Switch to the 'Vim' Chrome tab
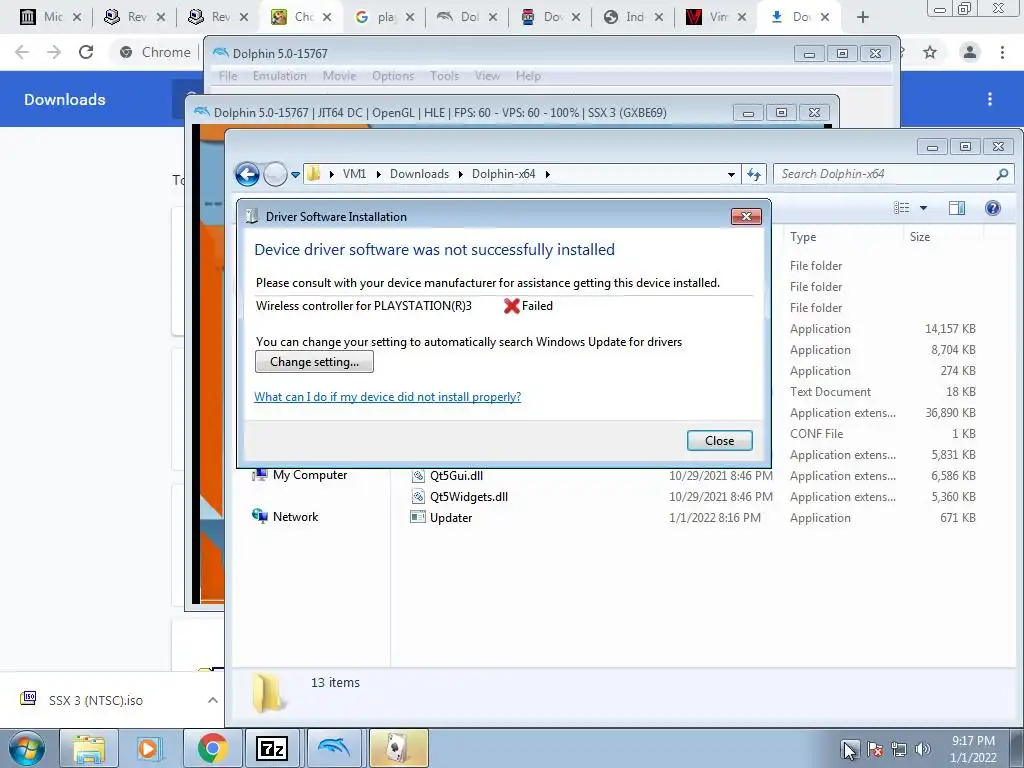Image resolution: width=1024 pixels, height=768 pixels. click(x=716, y=17)
